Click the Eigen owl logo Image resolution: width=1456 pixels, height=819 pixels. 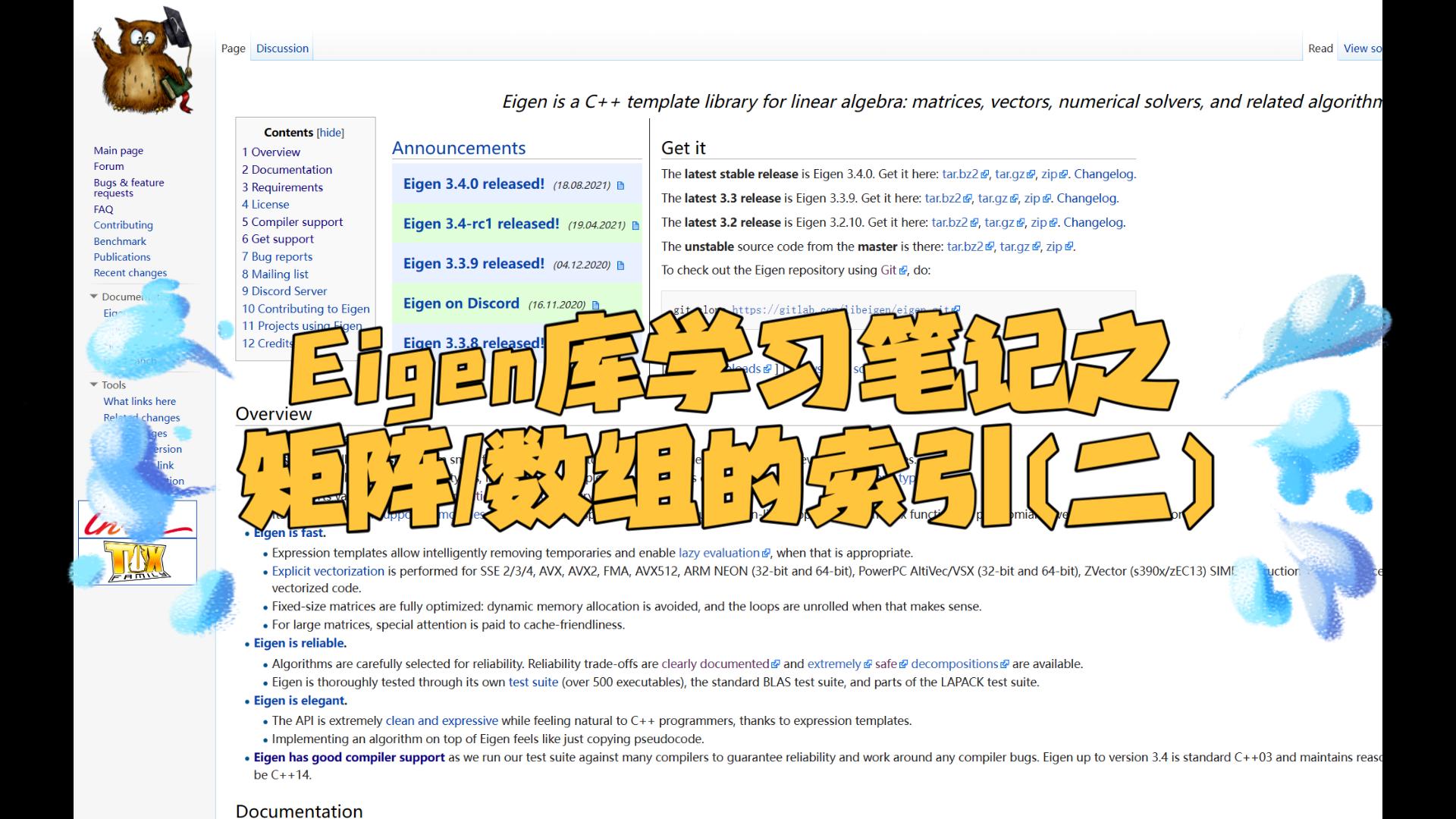pyautogui.click(x=143, y=60)
